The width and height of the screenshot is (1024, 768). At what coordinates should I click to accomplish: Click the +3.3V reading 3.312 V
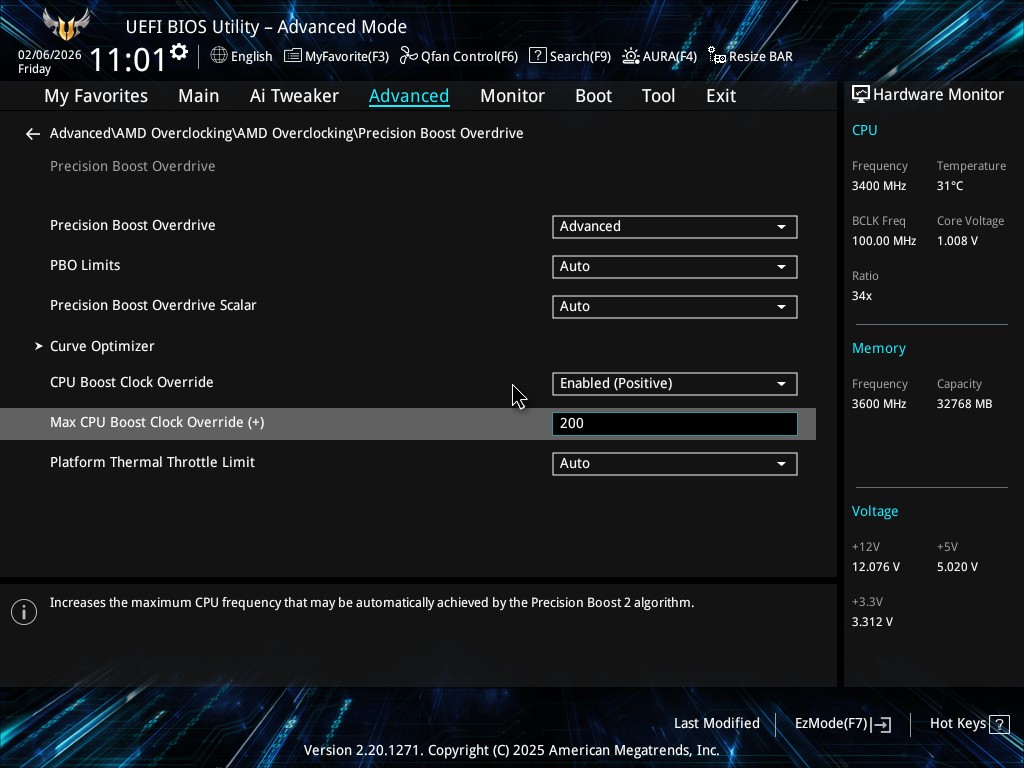coord(872,622)
